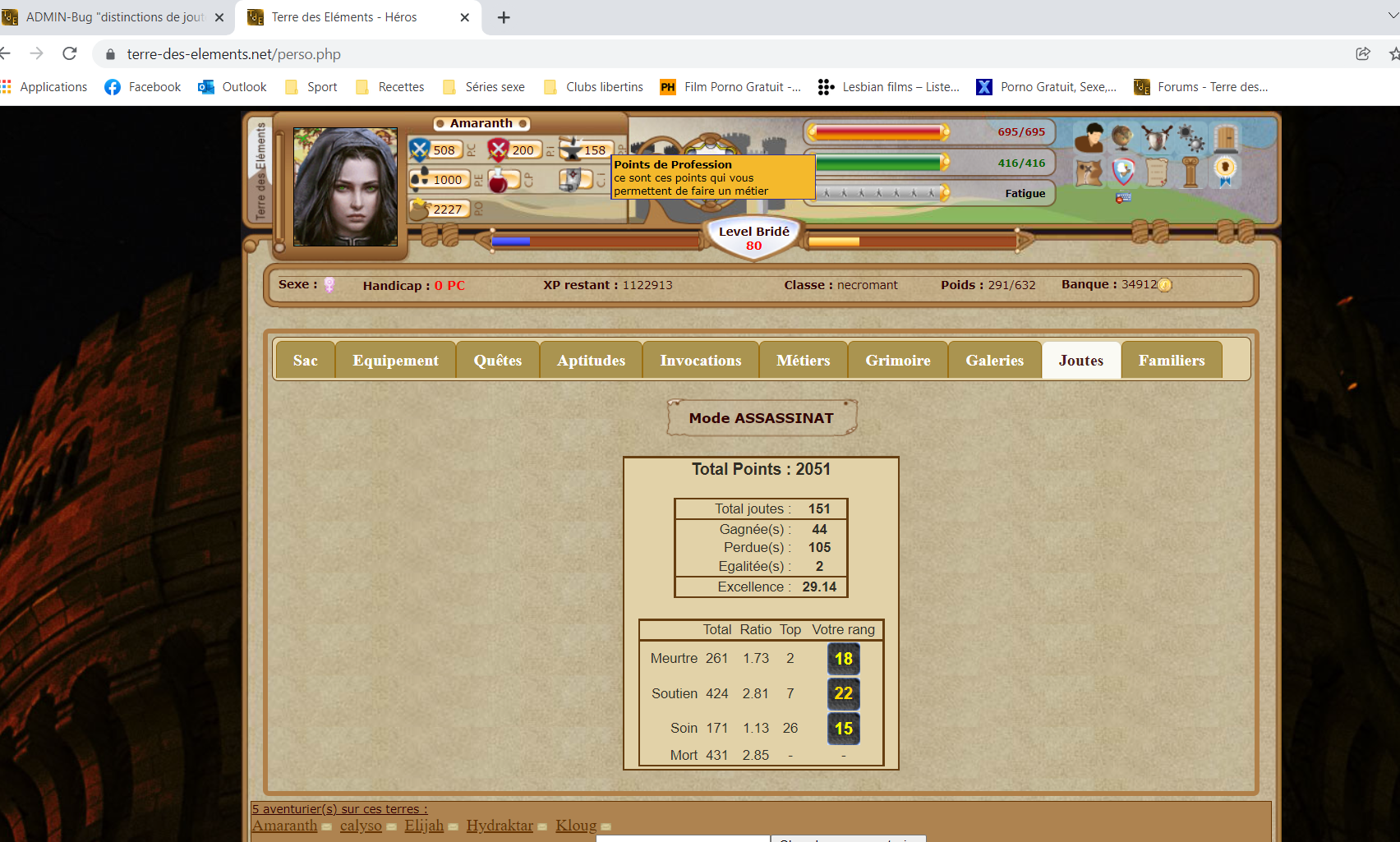This screenshot has width=1400, height=842.
Task: Open the Kloug adventurer link
Action: click(x=576, y=826)
